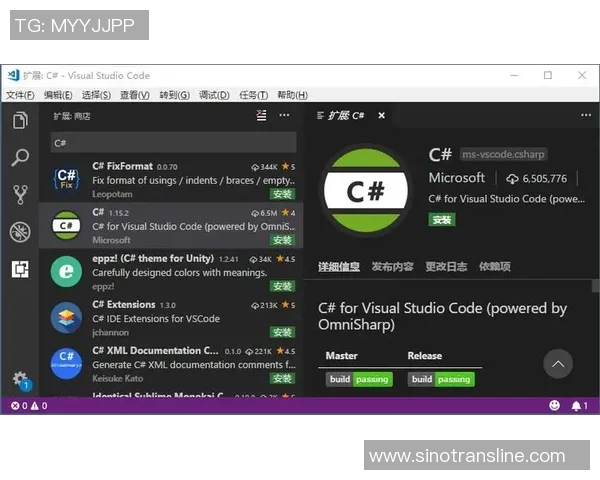
Task: Open the 转到(G) menu
Action: 174,95
